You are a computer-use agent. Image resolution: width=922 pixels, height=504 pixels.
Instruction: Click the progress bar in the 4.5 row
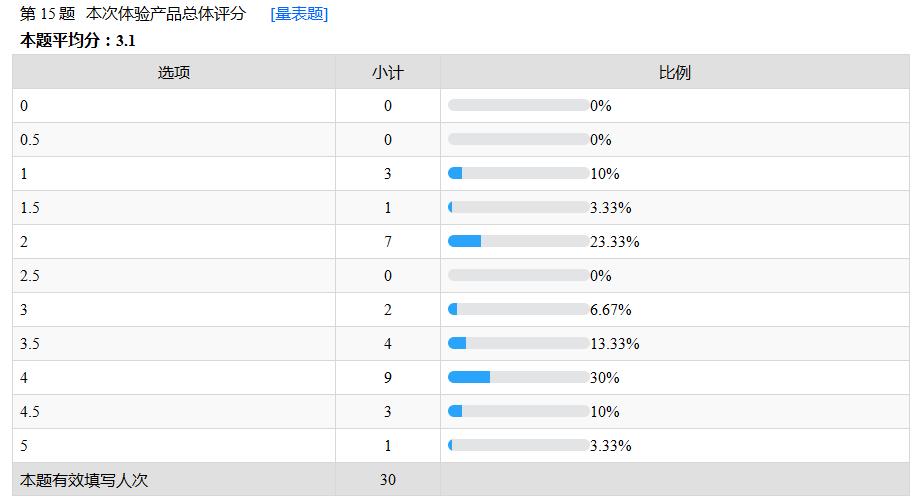point(518,411)
